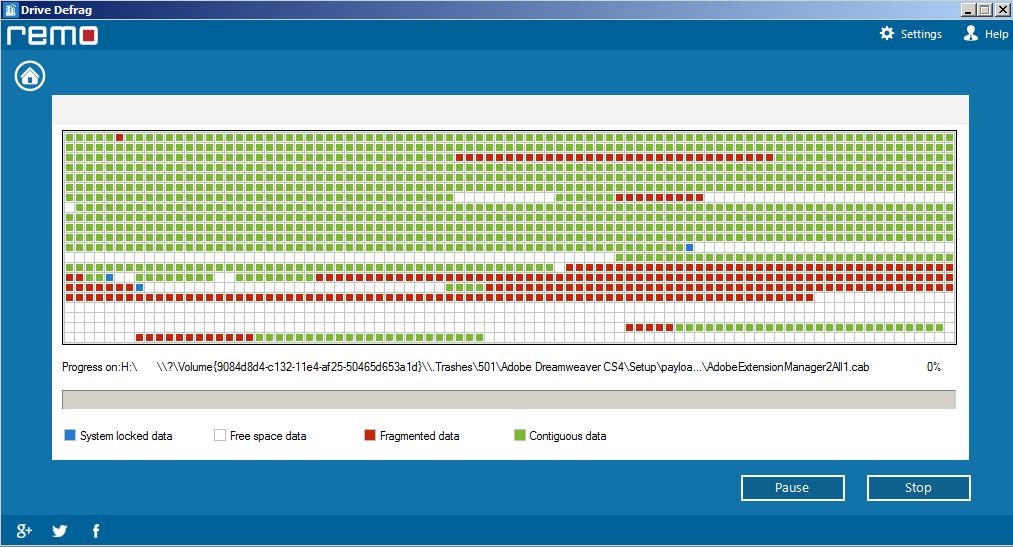Click the remo logo
This screenshot has height=547, width=1013.
coord(52,35)
